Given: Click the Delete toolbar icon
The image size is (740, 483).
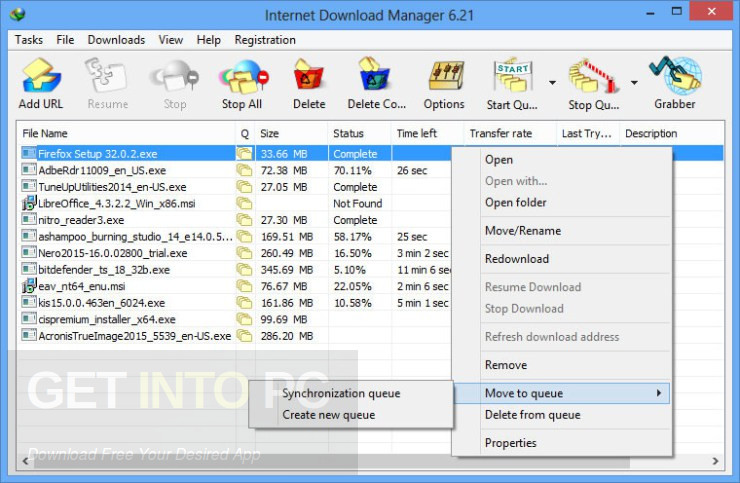Looking at the screenshot, I should click(309, 84).
